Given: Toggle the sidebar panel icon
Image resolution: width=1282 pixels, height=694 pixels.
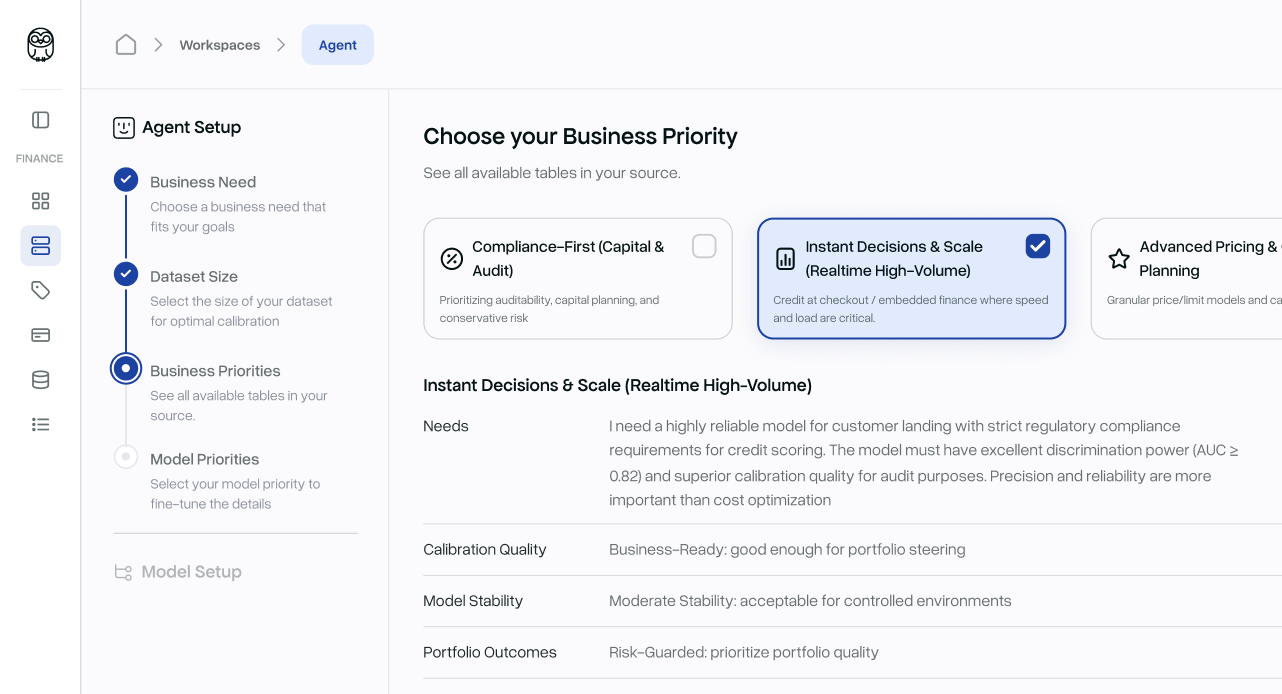Looking at the screenshot, I should coord(40,120).
